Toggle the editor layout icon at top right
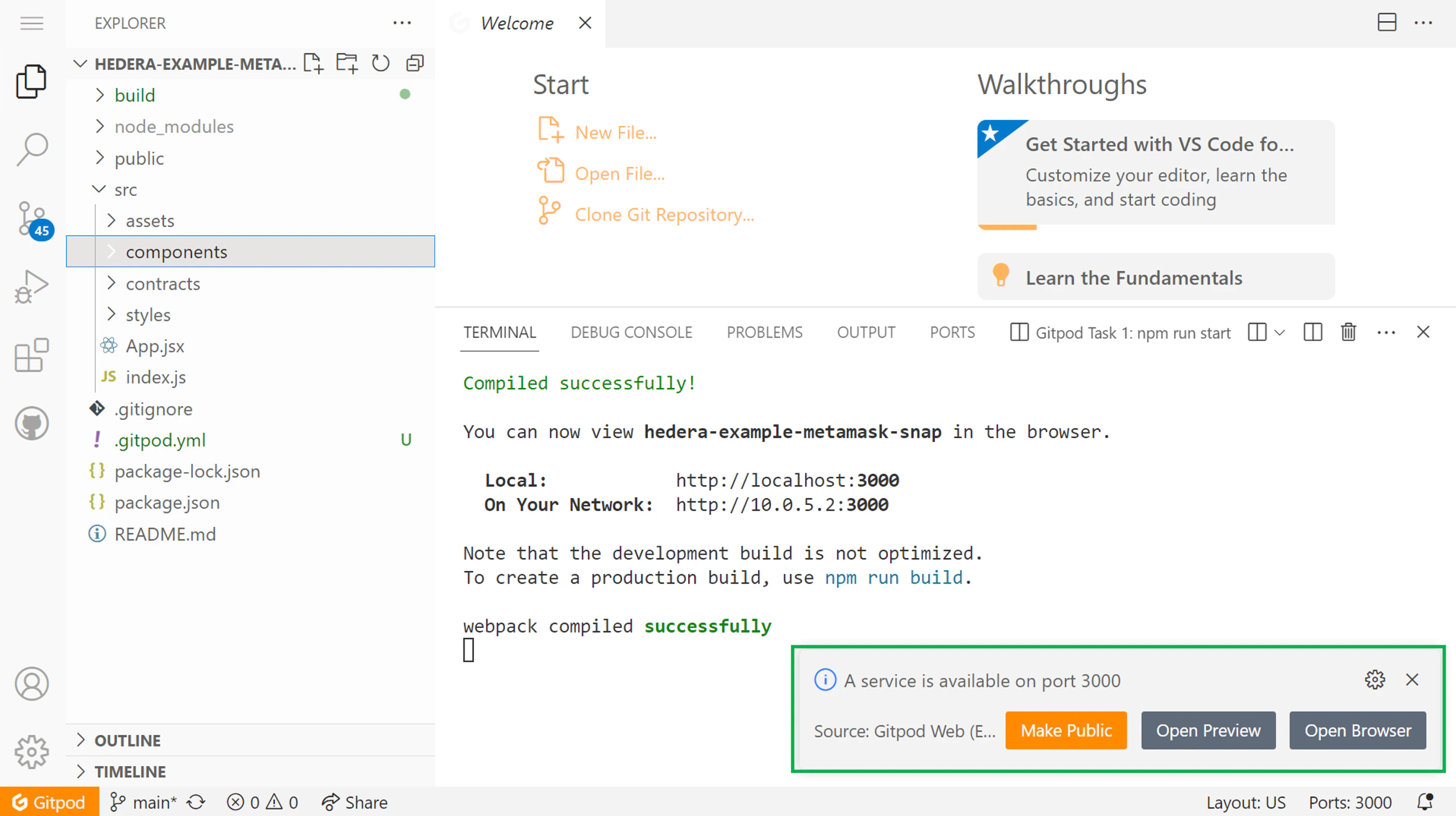The image size is (1456, 816). [1387, 22]
